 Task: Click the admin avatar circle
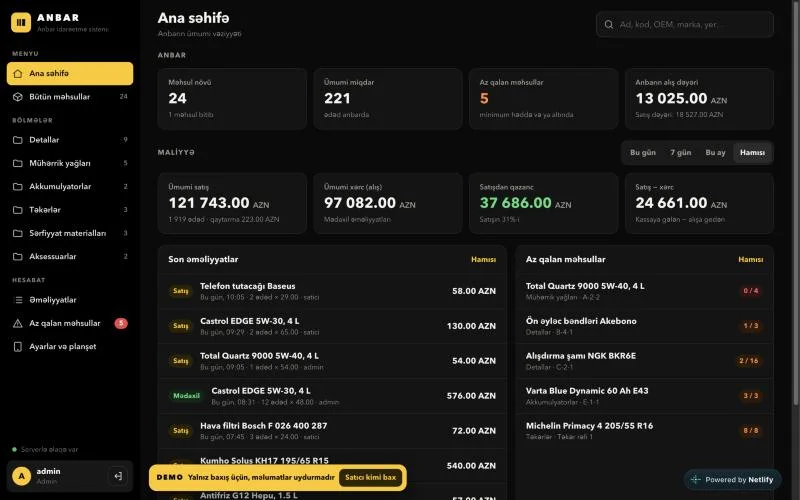(21, 477)
